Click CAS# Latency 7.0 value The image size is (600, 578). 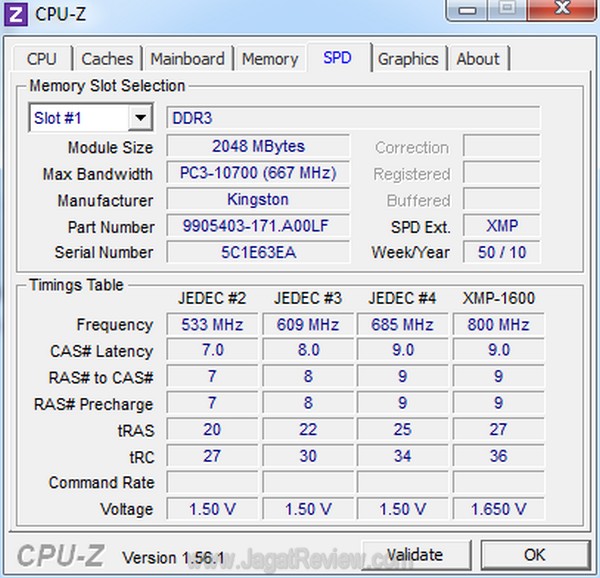pyautogui.click(x=212, y=350)
